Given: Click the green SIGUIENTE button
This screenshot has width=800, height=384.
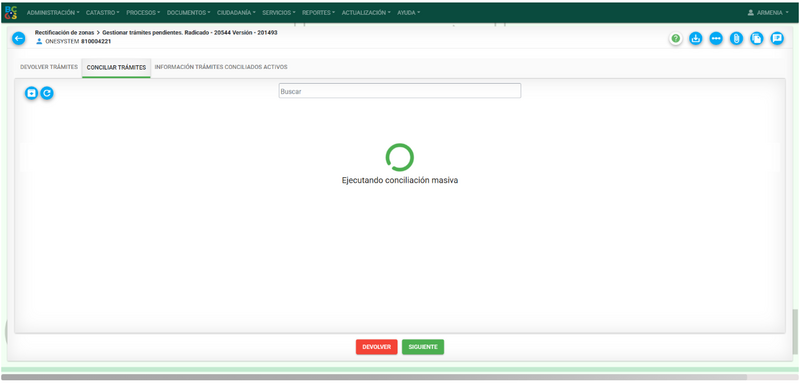Looking at the screenshot, I should (x=423, y=347).
